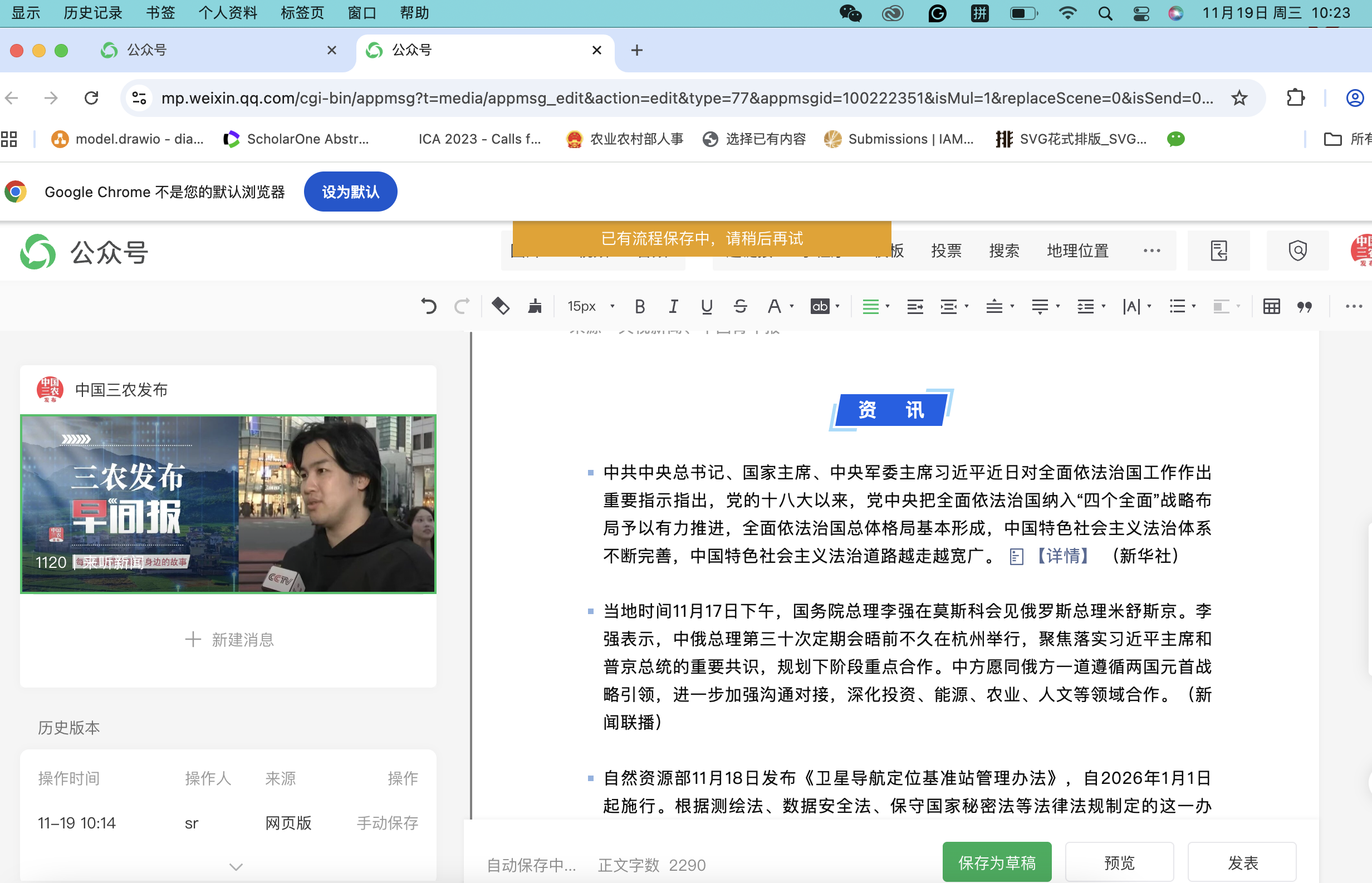The width and height of the screenshot is (1372, 883).
Task: Open the 帮助 menu in the menu bar
Action: [x=414, y=13]
